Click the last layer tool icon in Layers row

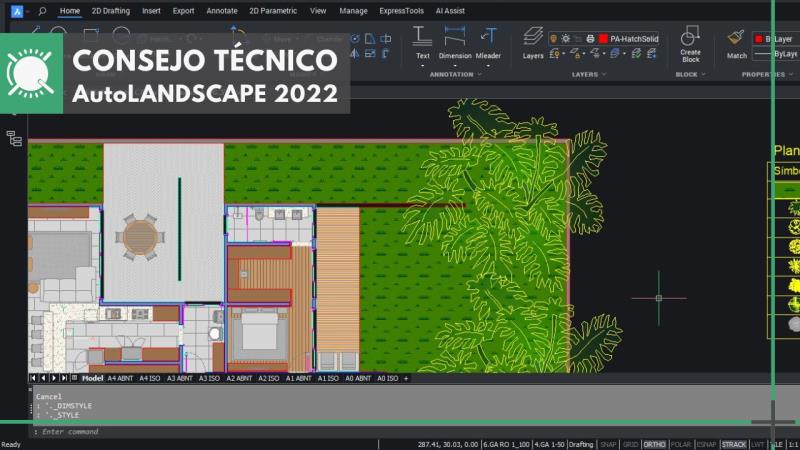click(652, 53)
